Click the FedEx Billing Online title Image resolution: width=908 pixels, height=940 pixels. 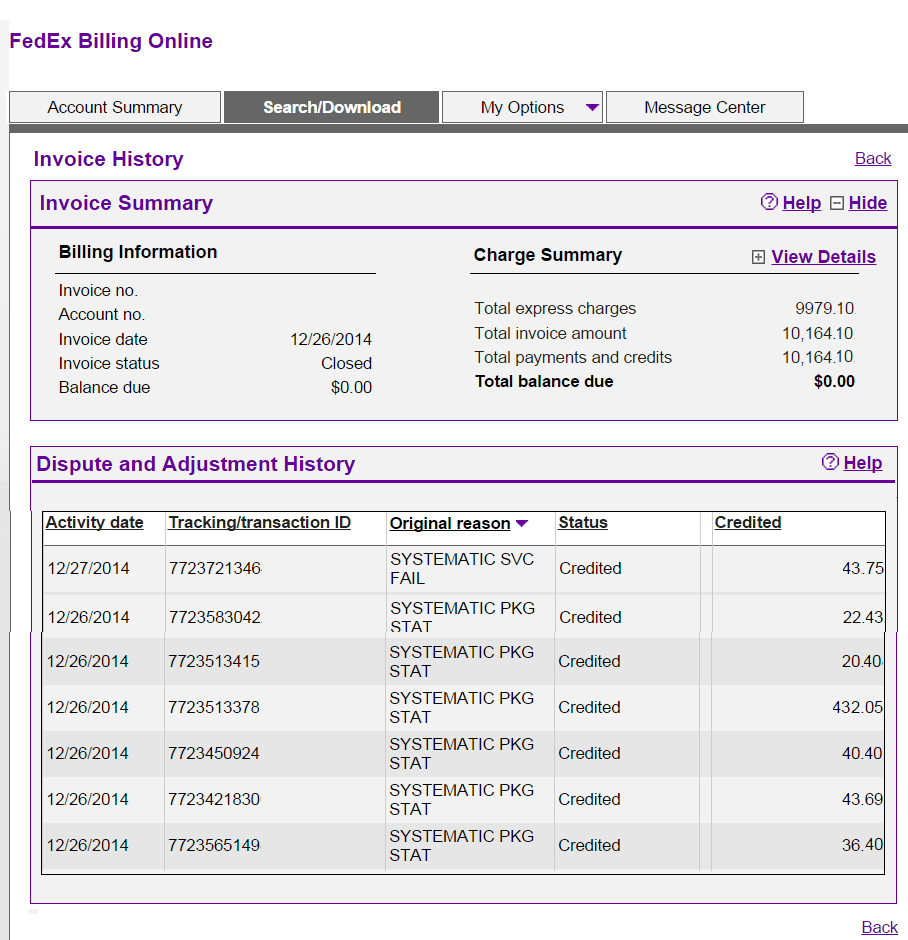tap(111, 41)
